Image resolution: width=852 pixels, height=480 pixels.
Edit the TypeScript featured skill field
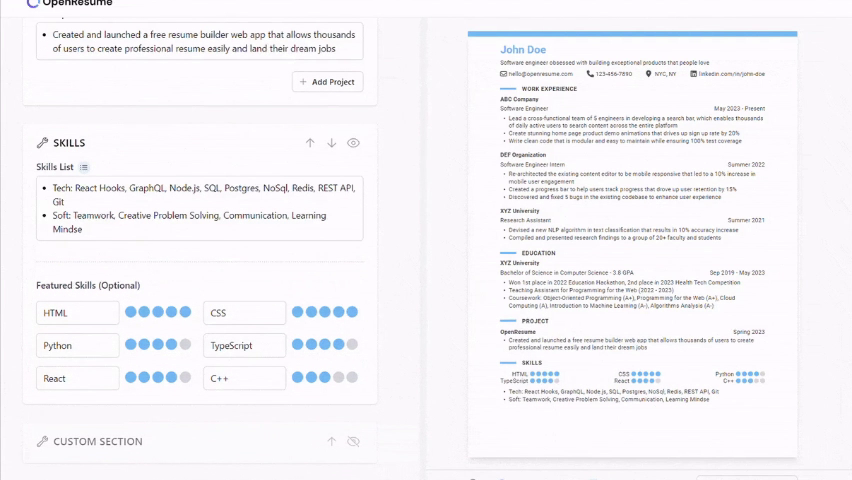pyautogui.click(x=245, y=346)
